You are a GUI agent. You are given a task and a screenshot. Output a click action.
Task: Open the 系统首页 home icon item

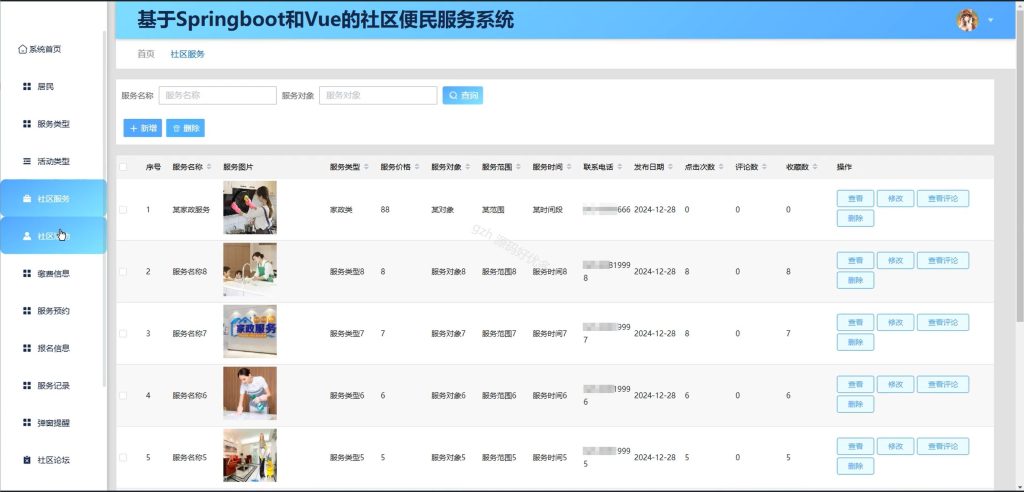pos(23,49)
